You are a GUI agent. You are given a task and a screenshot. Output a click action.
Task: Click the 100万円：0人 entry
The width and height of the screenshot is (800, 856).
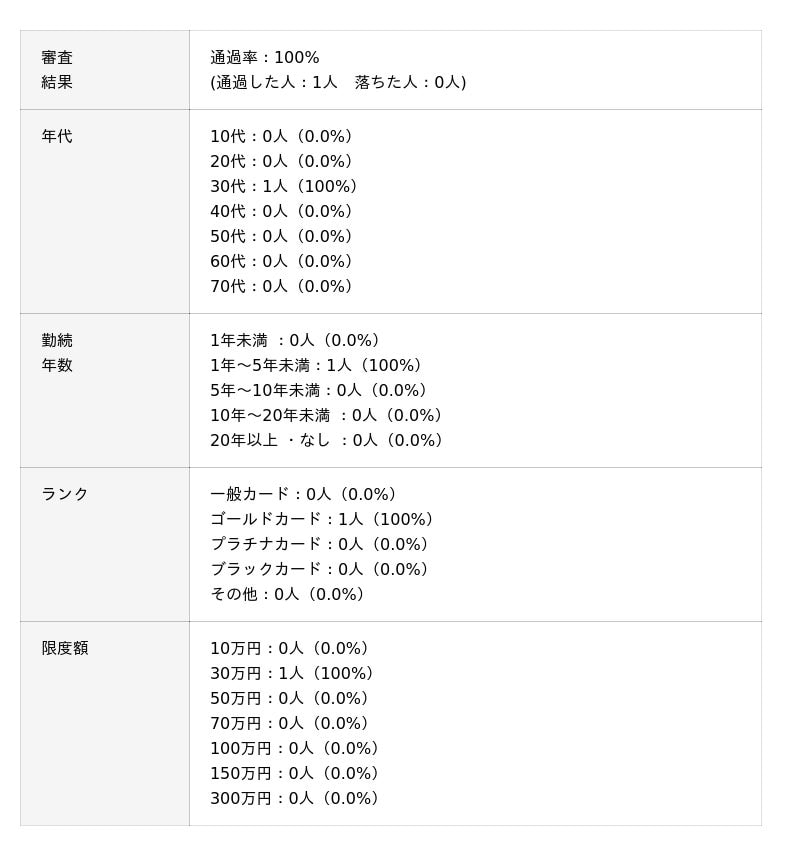(x=298, y=749)
